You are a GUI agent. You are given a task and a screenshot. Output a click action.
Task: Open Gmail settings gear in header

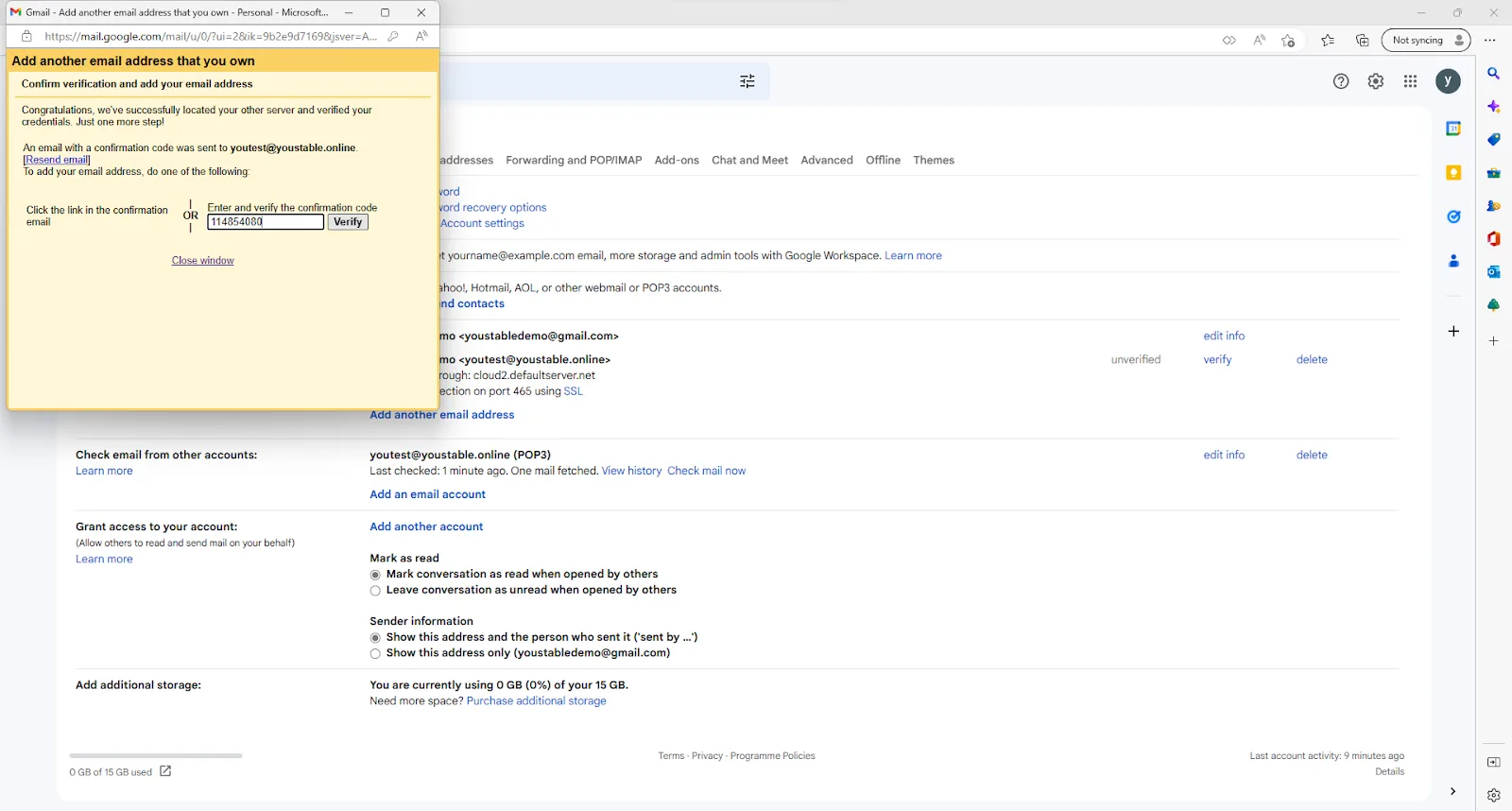click(1376, 81)
